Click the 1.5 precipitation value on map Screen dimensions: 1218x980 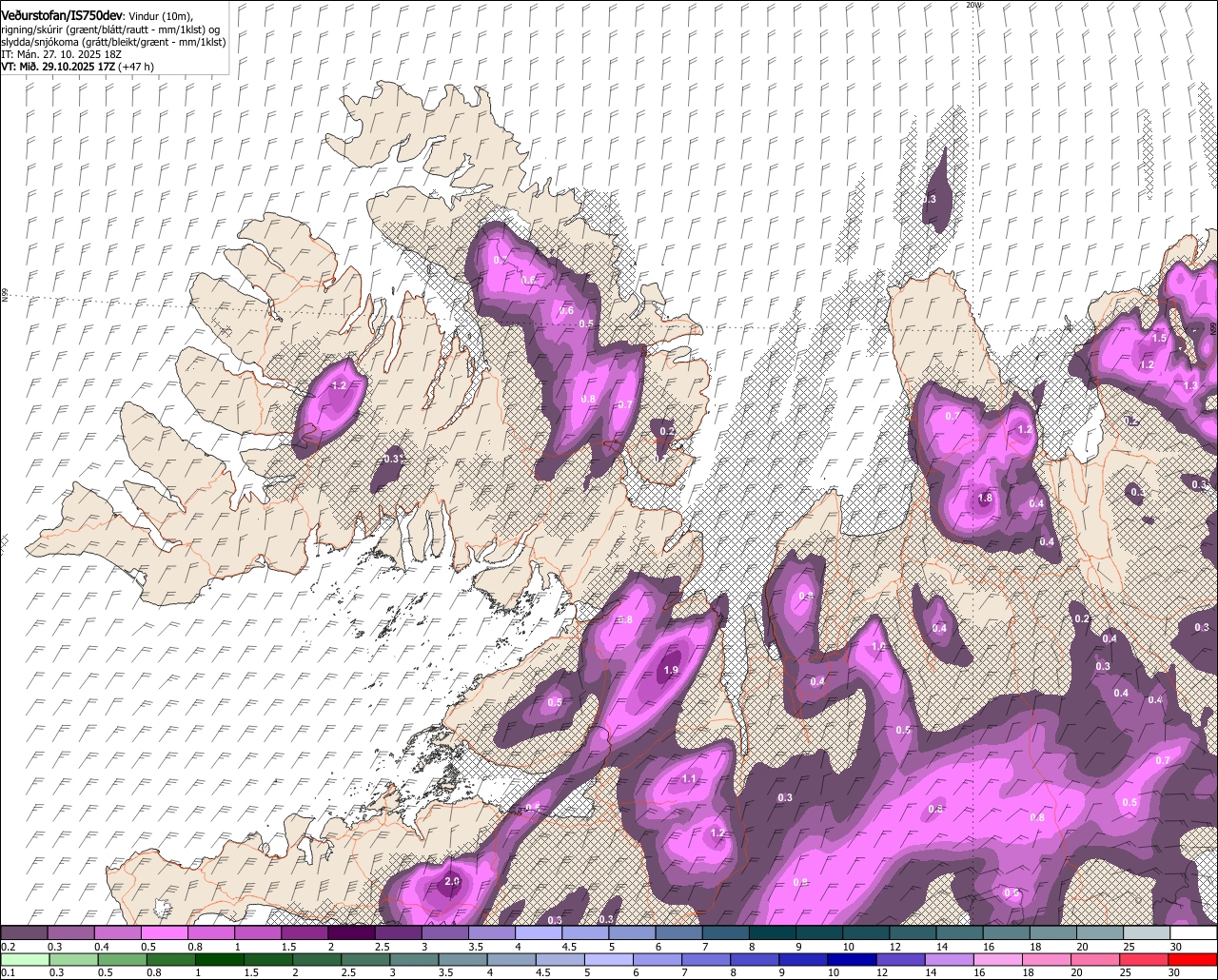pyautogui.click(x=1159, y=339)
